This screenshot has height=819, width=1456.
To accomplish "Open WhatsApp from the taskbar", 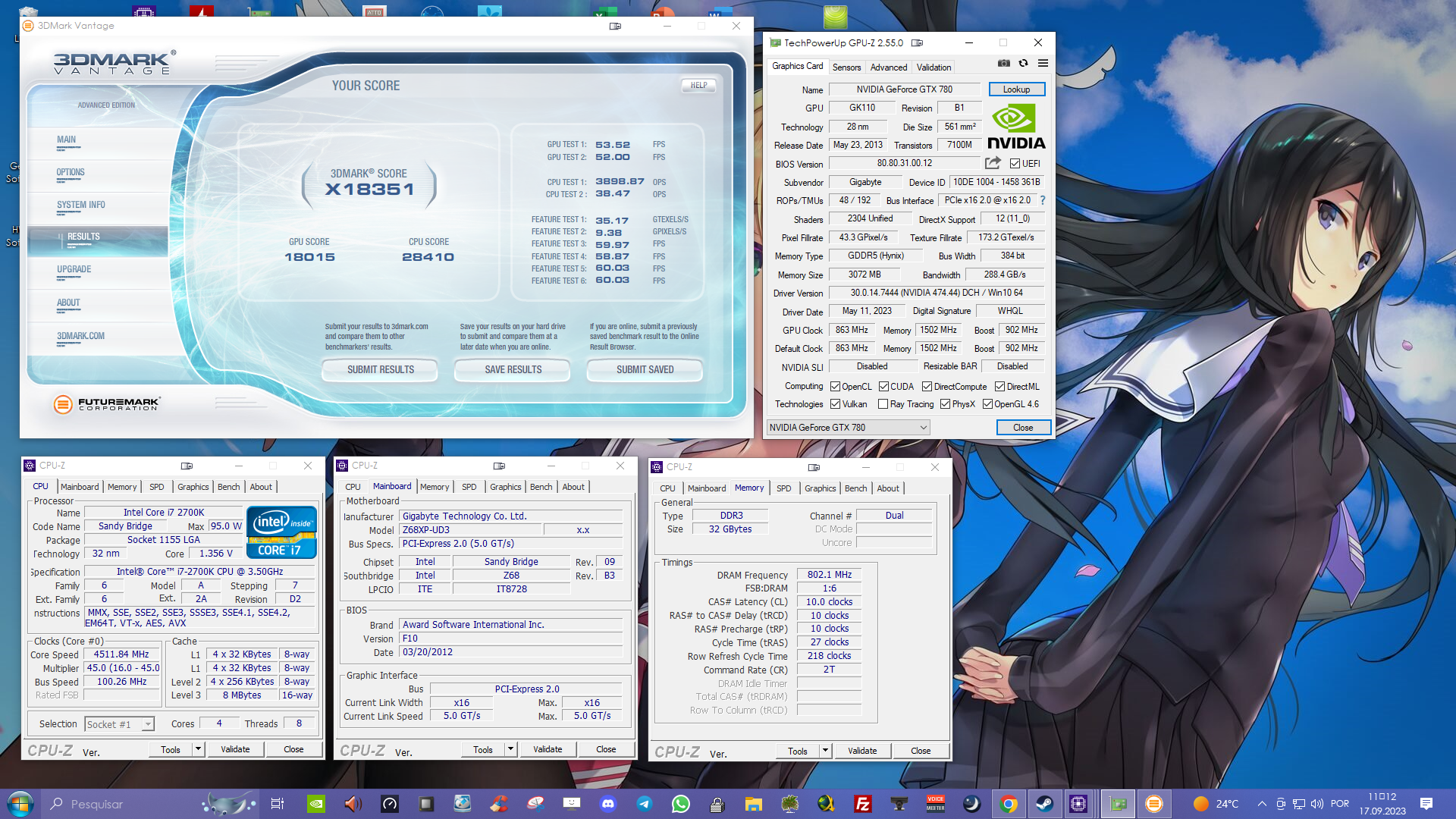I will [681, 804].
